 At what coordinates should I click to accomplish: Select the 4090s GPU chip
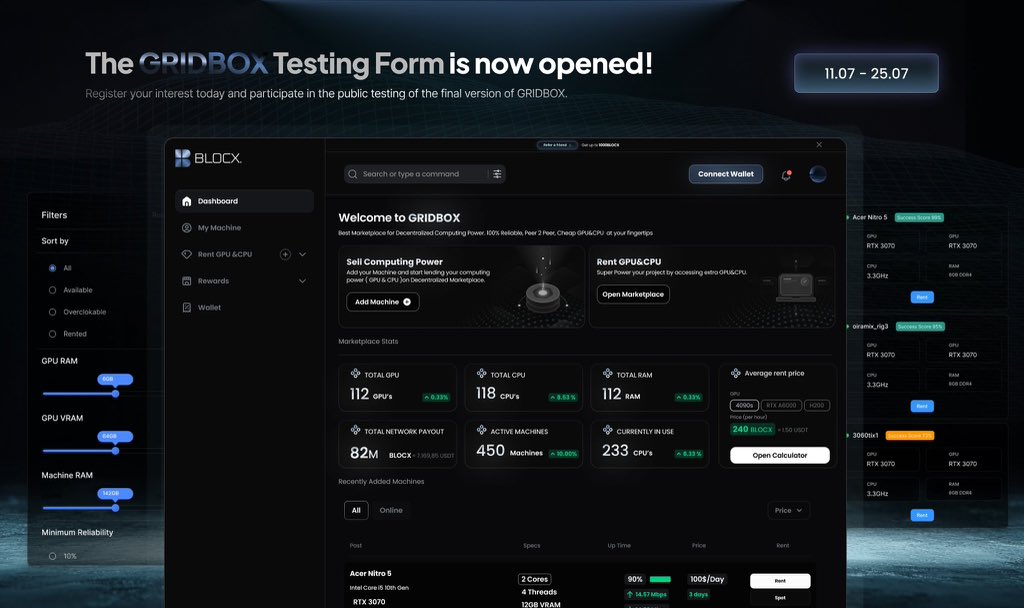(744, 405)
